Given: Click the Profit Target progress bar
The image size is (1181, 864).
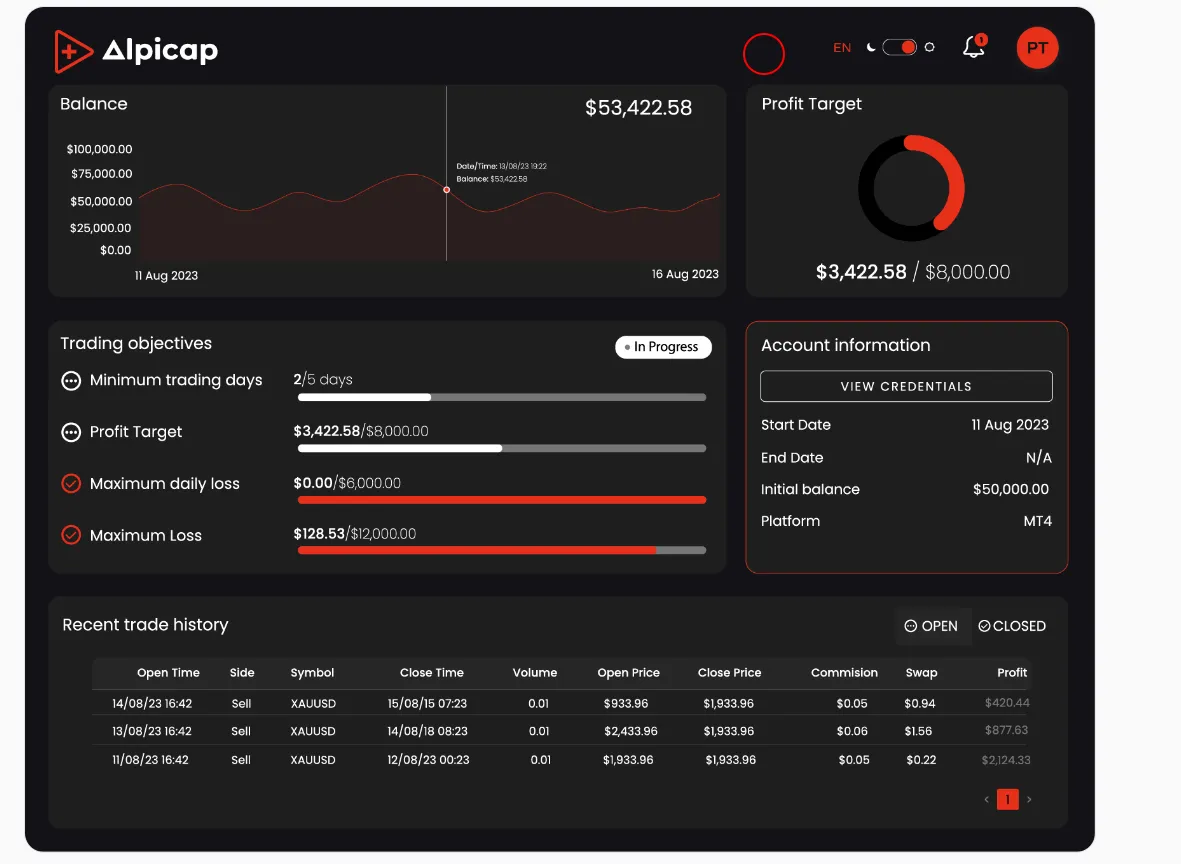Looking at the screenshot, I should (x=502, y=448).
